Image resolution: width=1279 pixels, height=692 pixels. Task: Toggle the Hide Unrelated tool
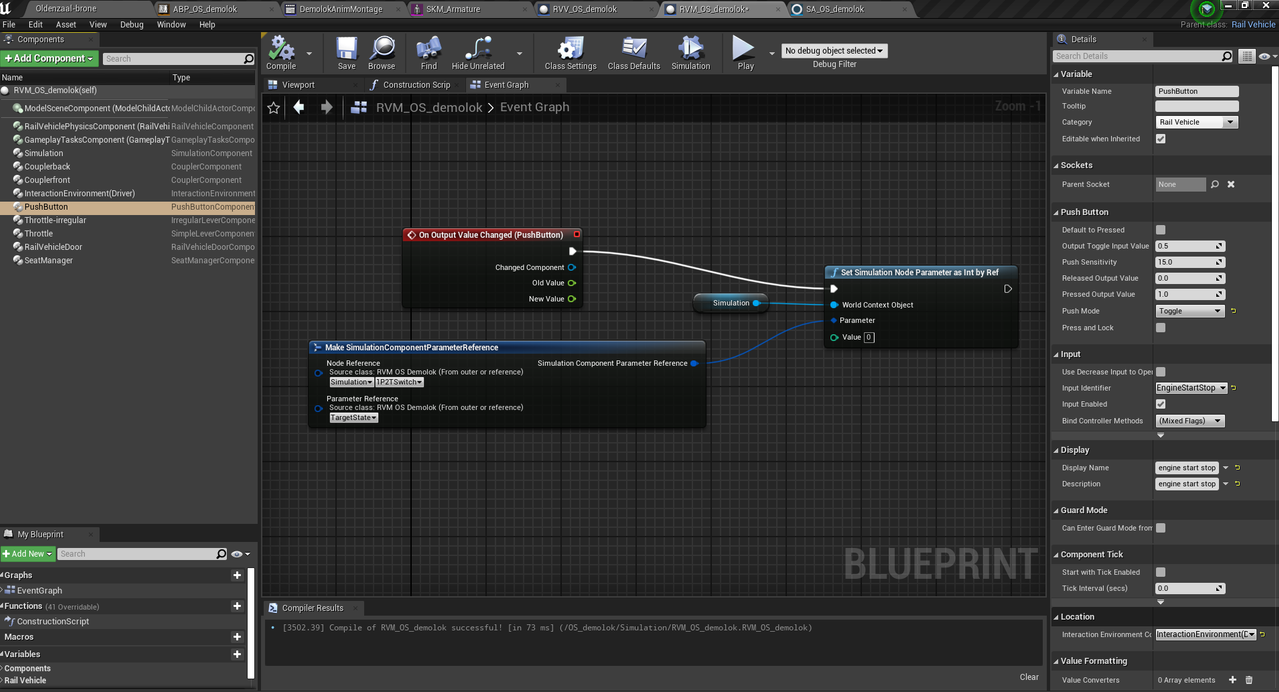click(x=478, y=50)
